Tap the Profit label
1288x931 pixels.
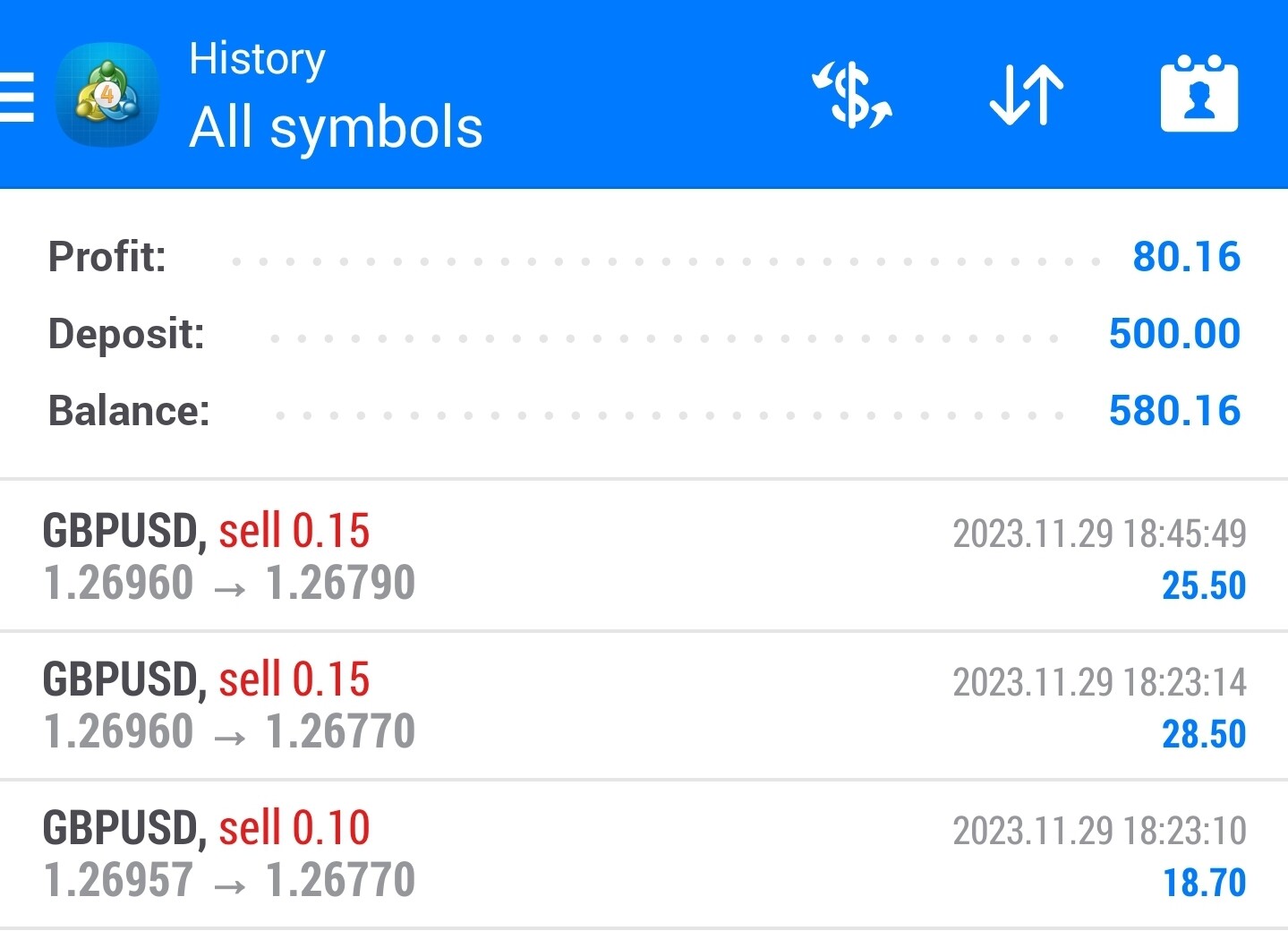107,257
